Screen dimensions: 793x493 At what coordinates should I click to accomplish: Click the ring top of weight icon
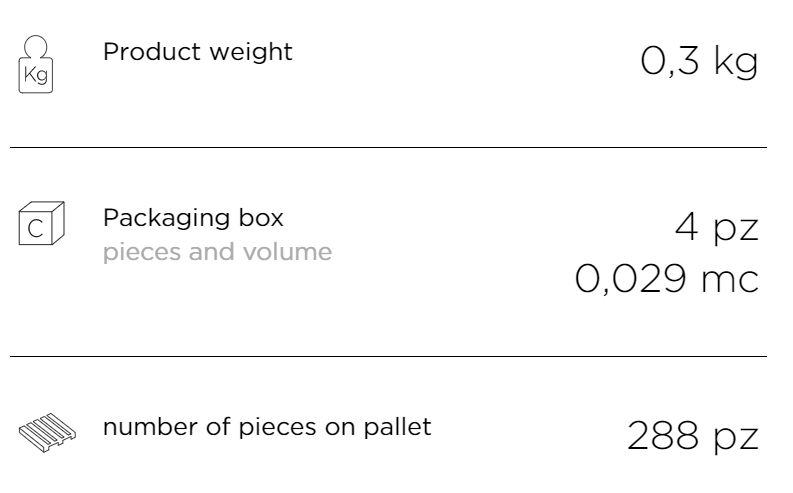pos(35,47)
